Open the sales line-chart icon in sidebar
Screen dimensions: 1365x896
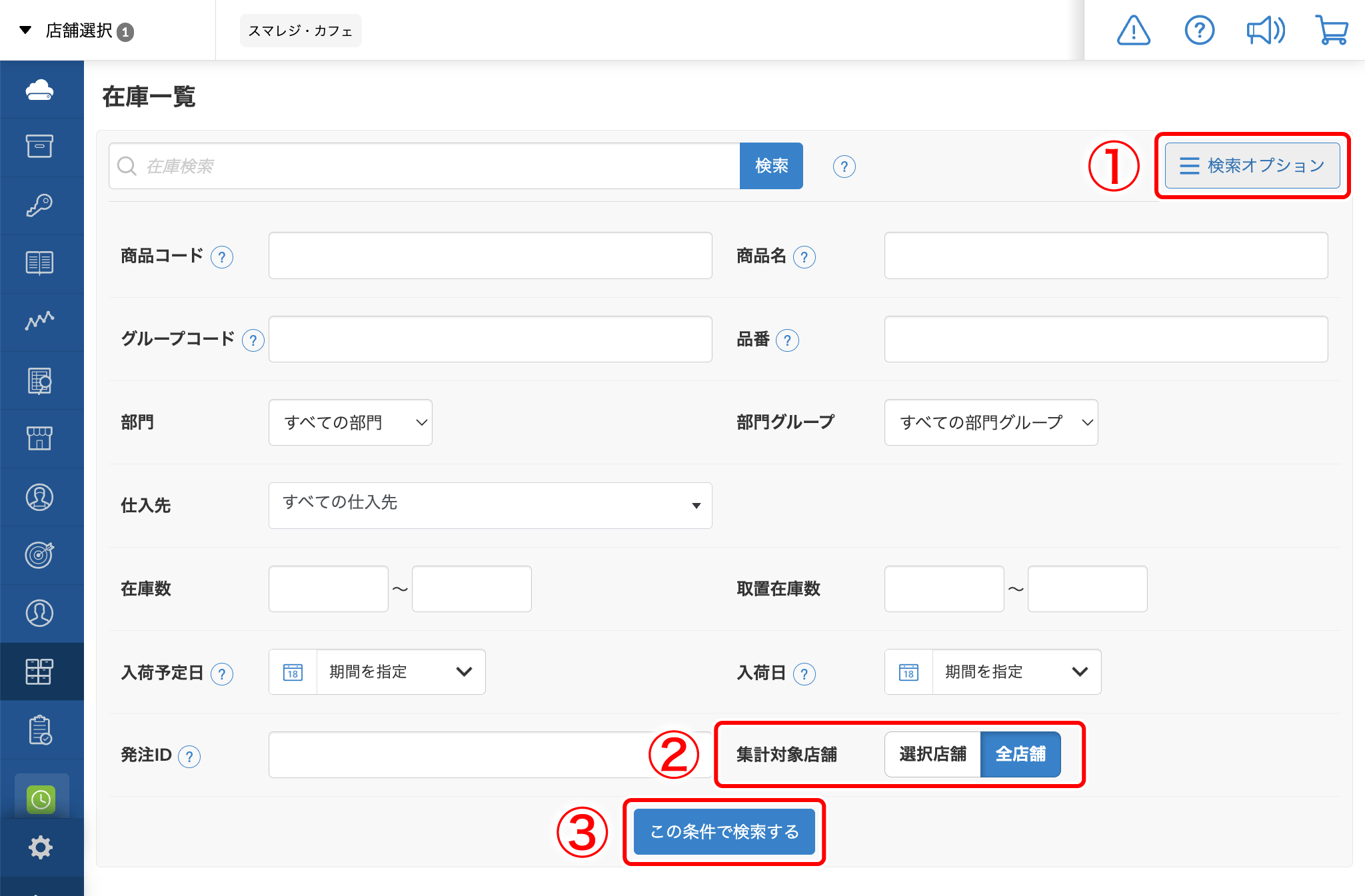(40, 321)
